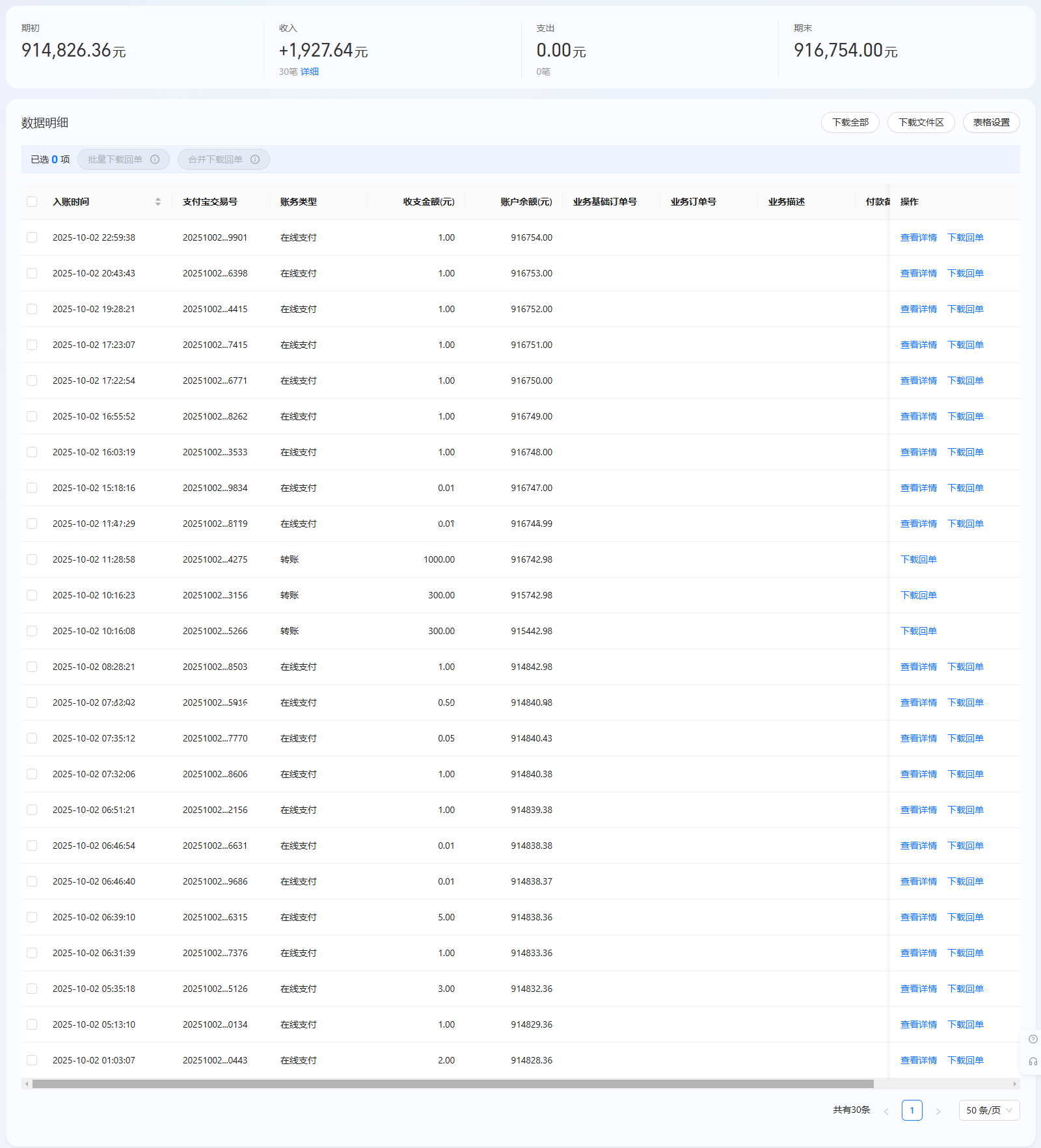This screenshot has height=1148, width=1041.
Task: Go to previous page arrow
Action: tap(886, 1111)
